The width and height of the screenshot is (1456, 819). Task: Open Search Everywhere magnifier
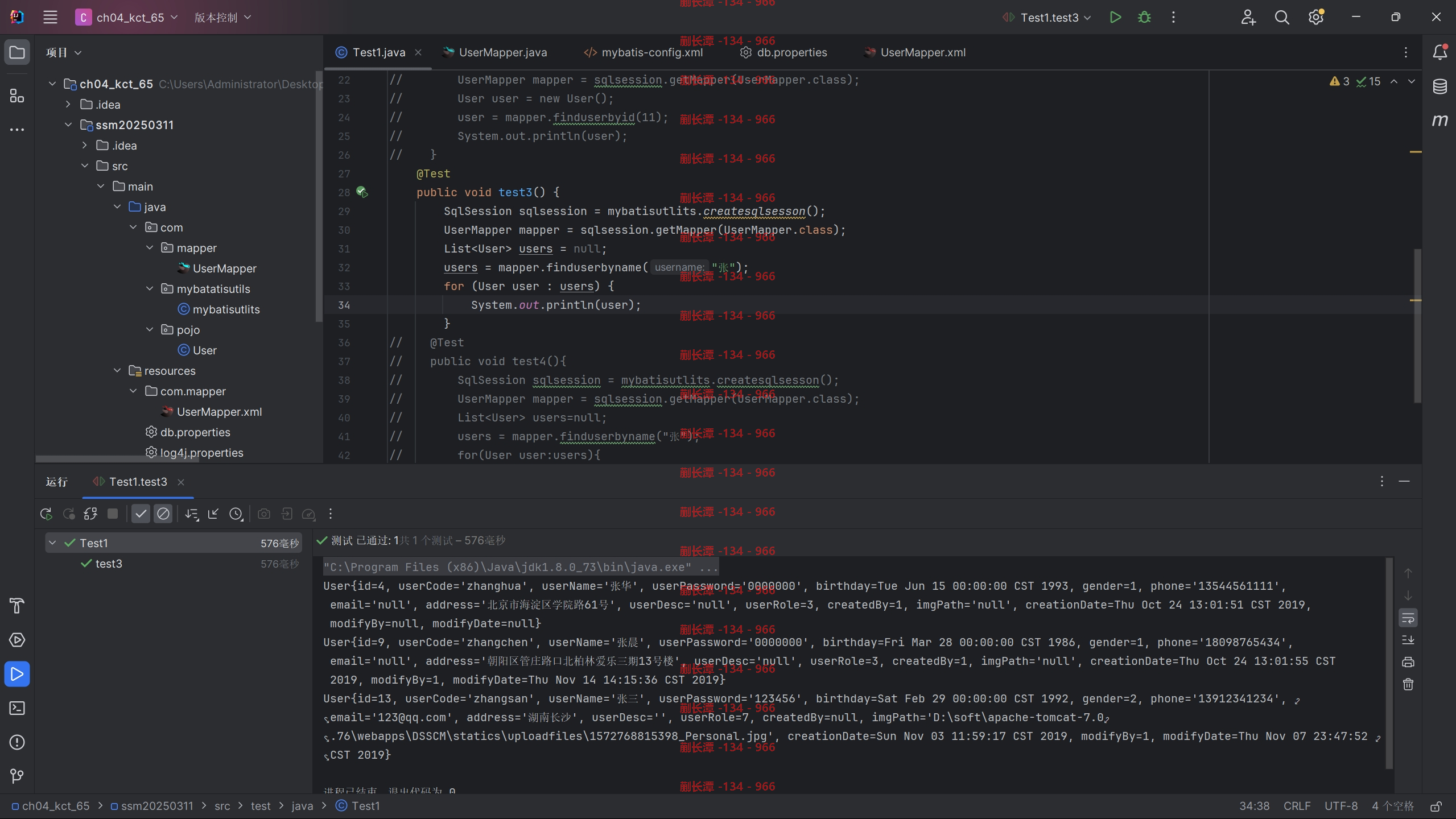(1282, 17)
